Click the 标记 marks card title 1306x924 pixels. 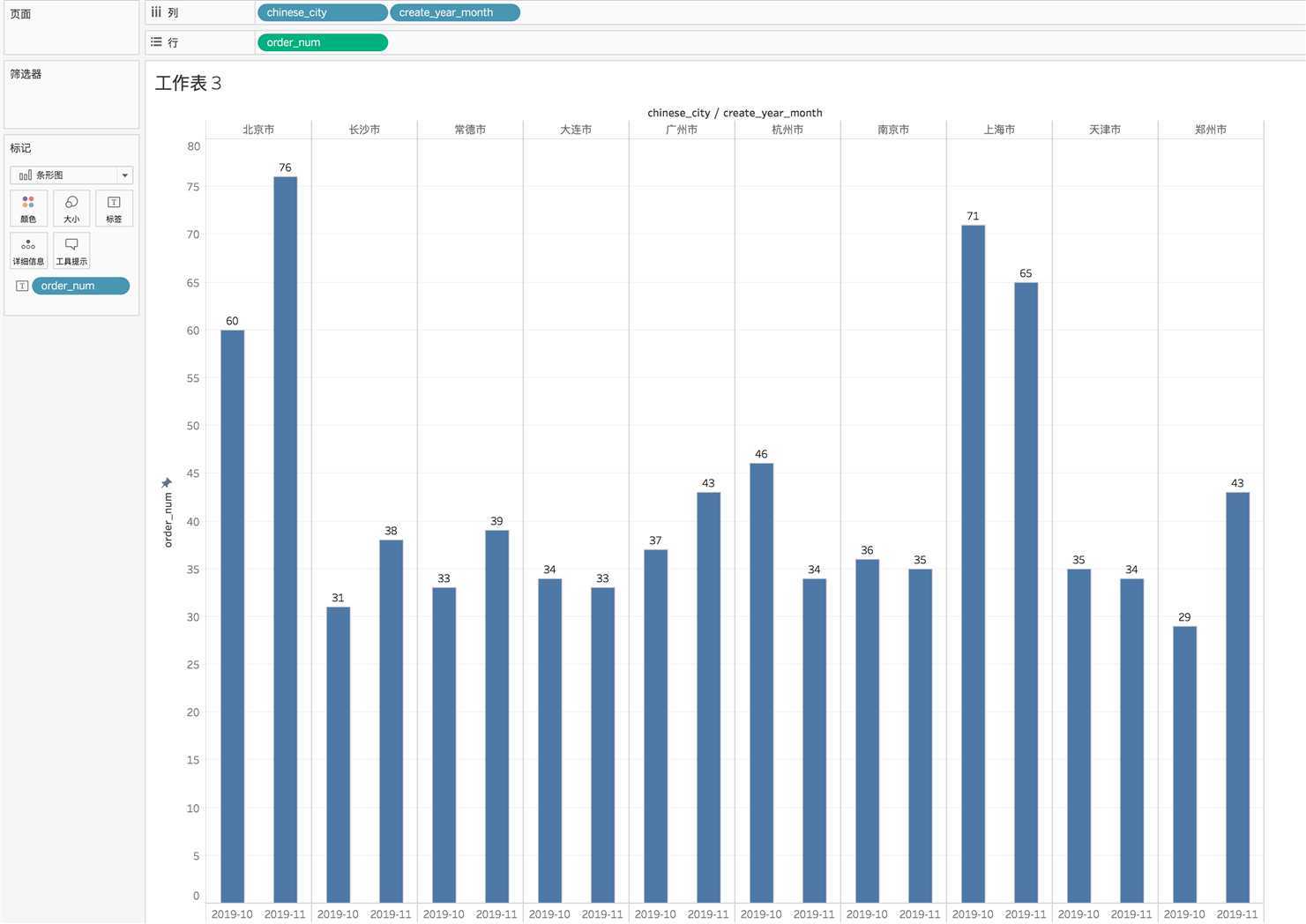coord(20,148)
